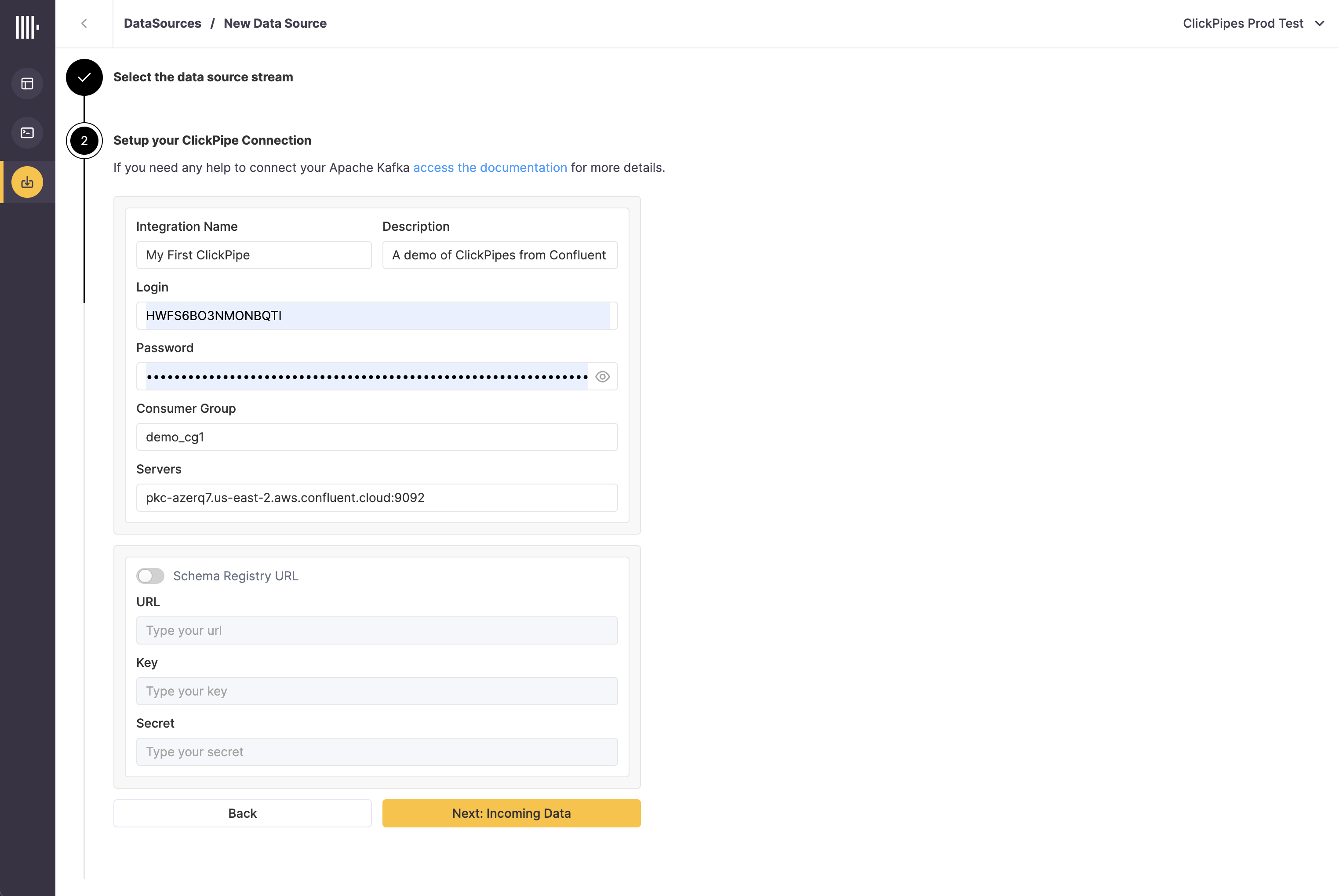Image resolution: width=1339 pixels, height=896 pixels.
Task: Click the completed step checkmark circle
Action: click(84, 77)
